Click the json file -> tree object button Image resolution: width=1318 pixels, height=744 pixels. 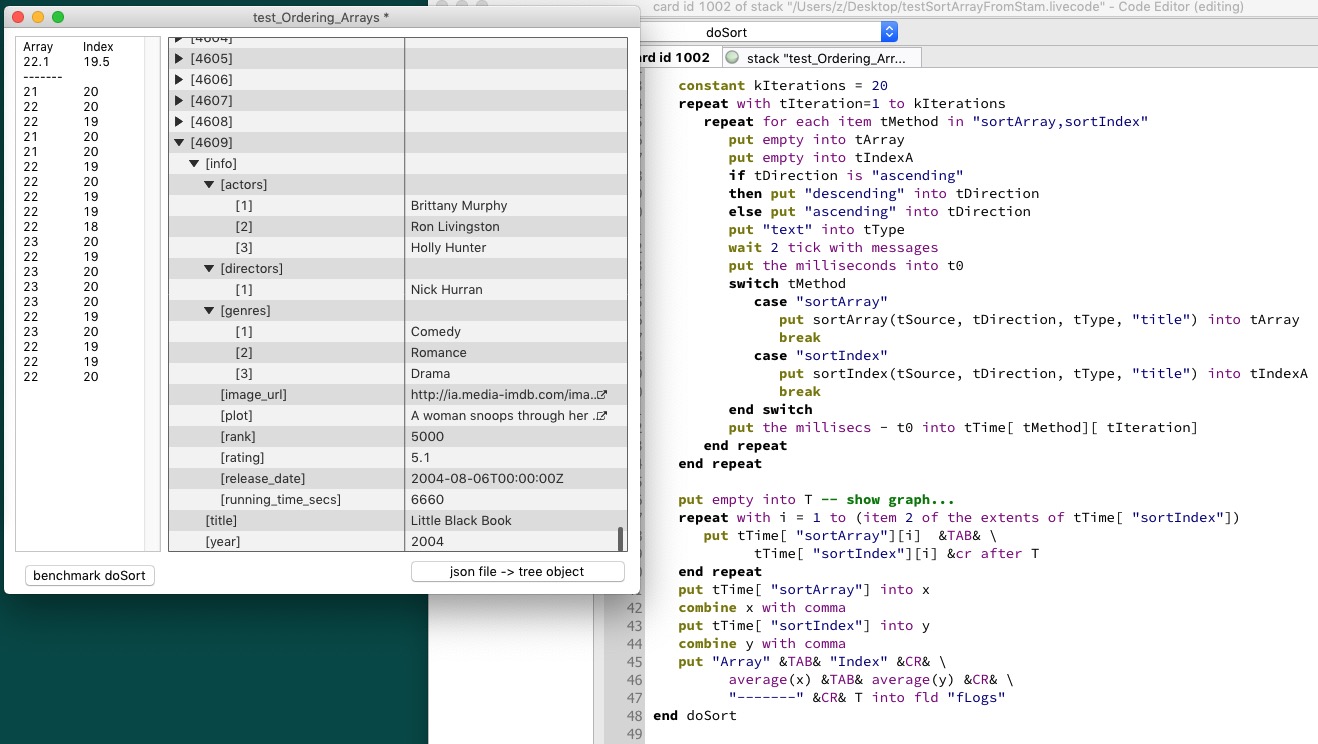(517, 571)
